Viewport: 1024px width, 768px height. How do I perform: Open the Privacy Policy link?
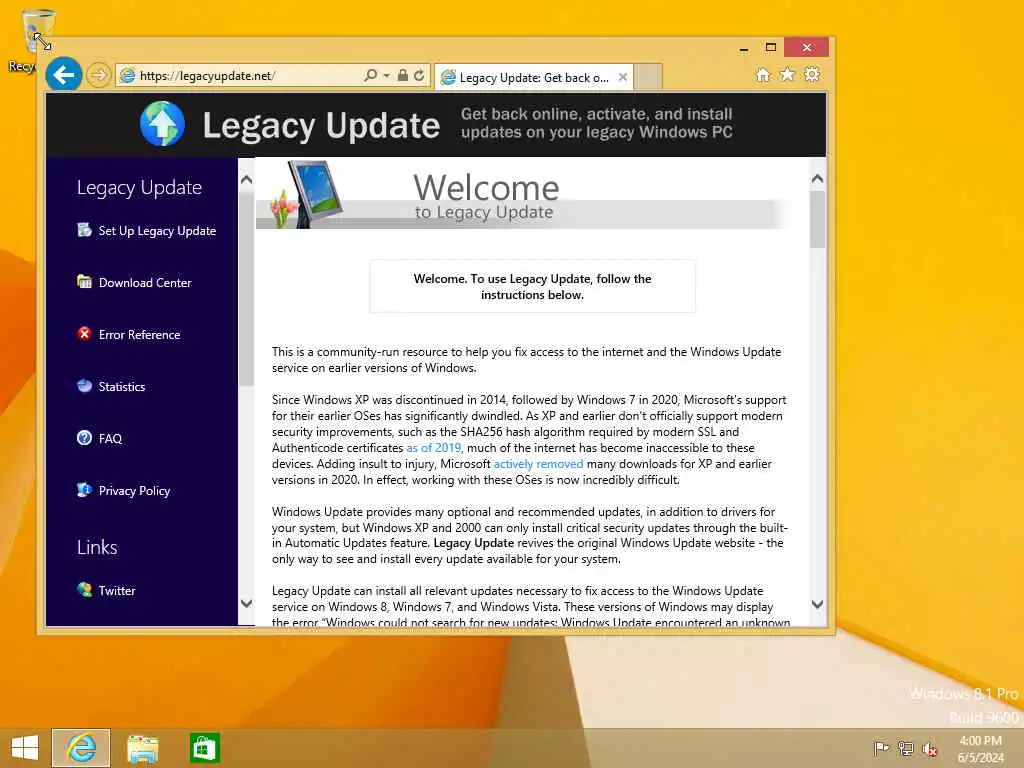coord(135,490)
